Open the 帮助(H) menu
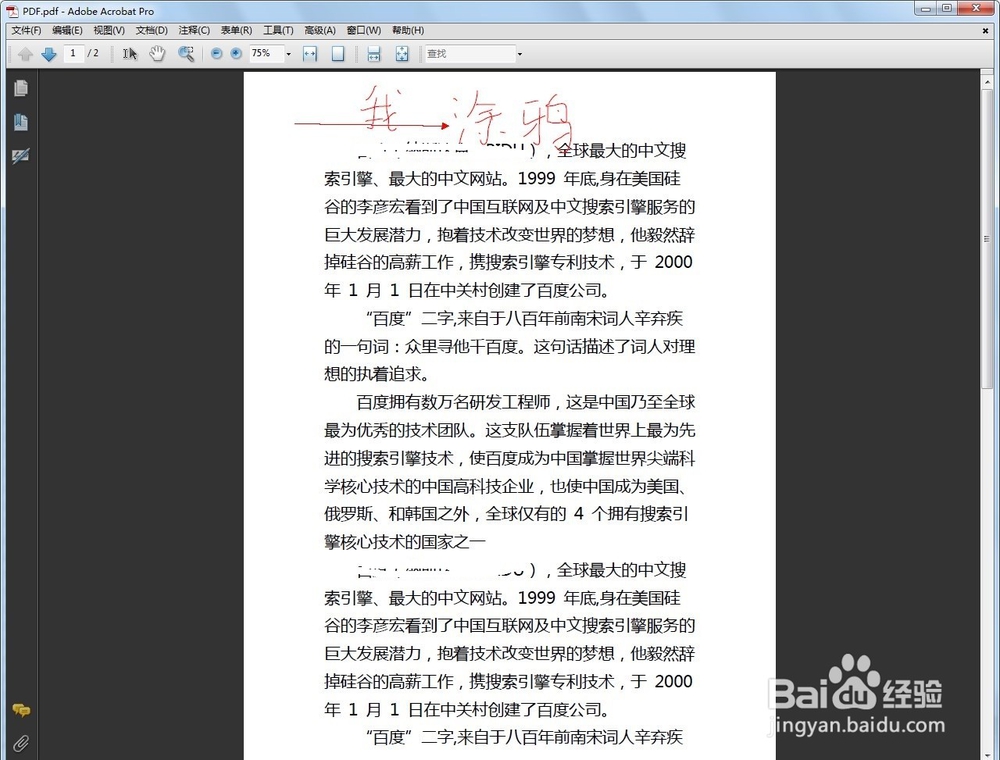Image resolution: width=1000 pixels, height=760 pixels. pyautogui.click(x=408, y=30)
